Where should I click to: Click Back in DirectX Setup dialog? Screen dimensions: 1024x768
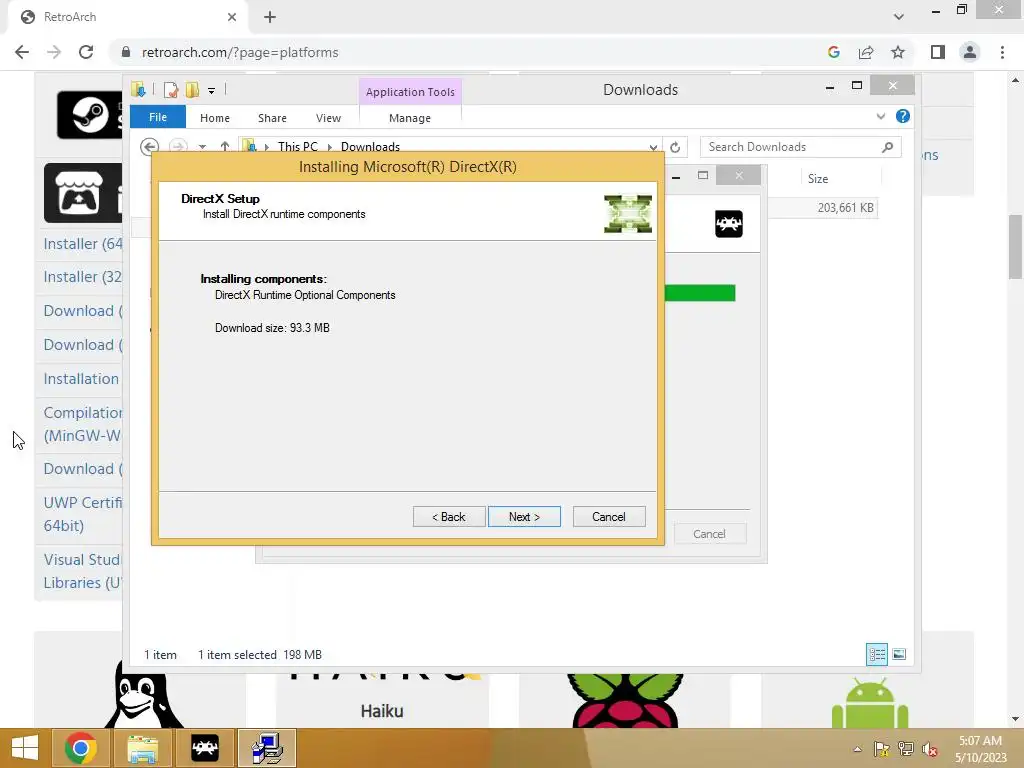point(449,517)
